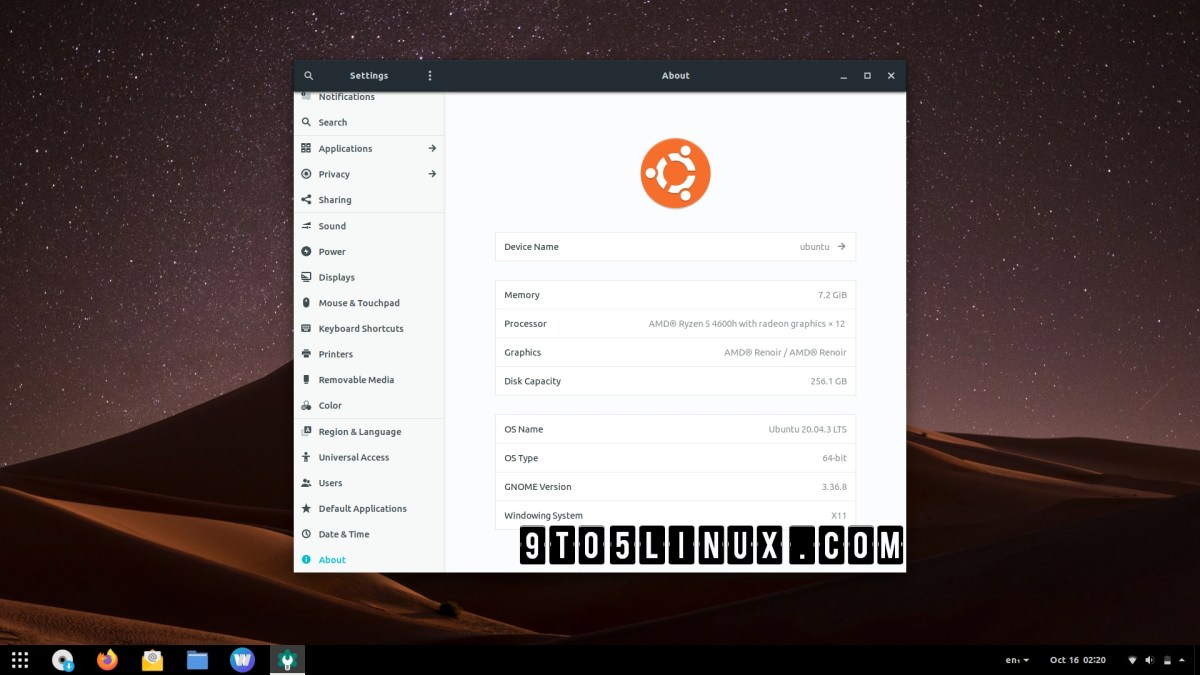Image resolution: width=1200 pixels, height=675 pixels.
Task: Click GNOME Version value 3.36.8
Action: click(x=834, y=487)
